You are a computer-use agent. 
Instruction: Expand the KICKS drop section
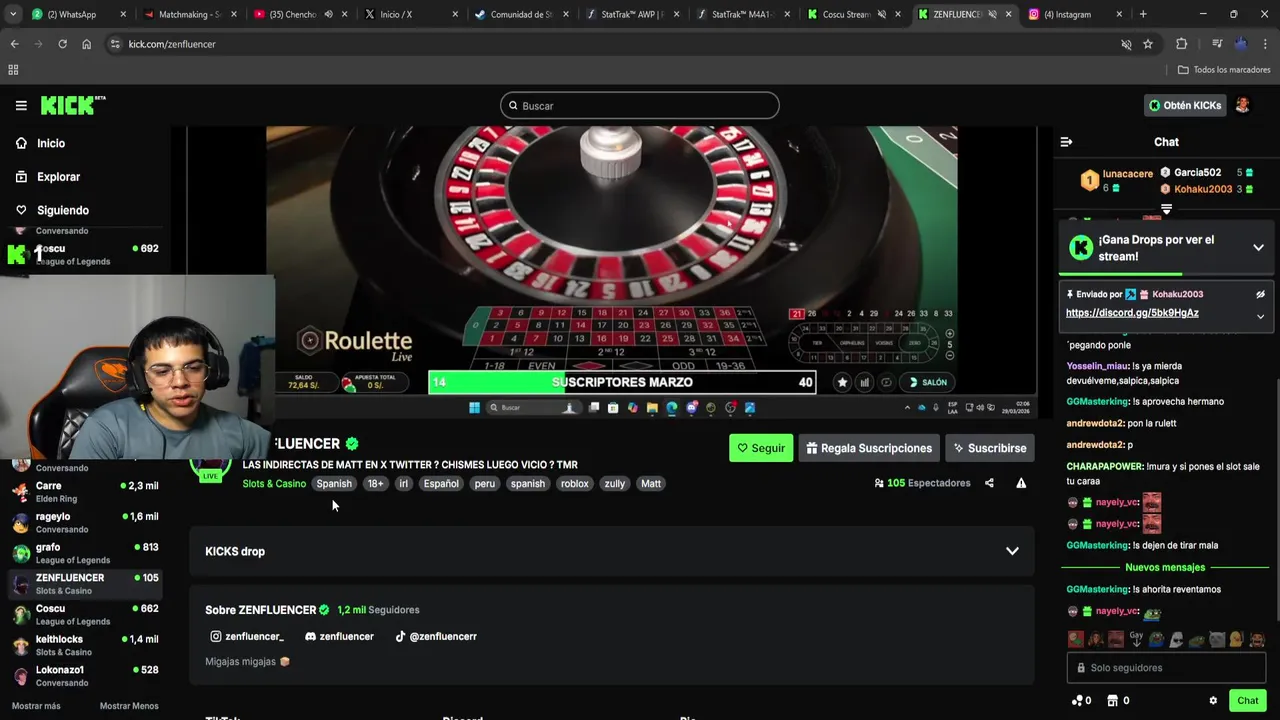[1012, 551]
